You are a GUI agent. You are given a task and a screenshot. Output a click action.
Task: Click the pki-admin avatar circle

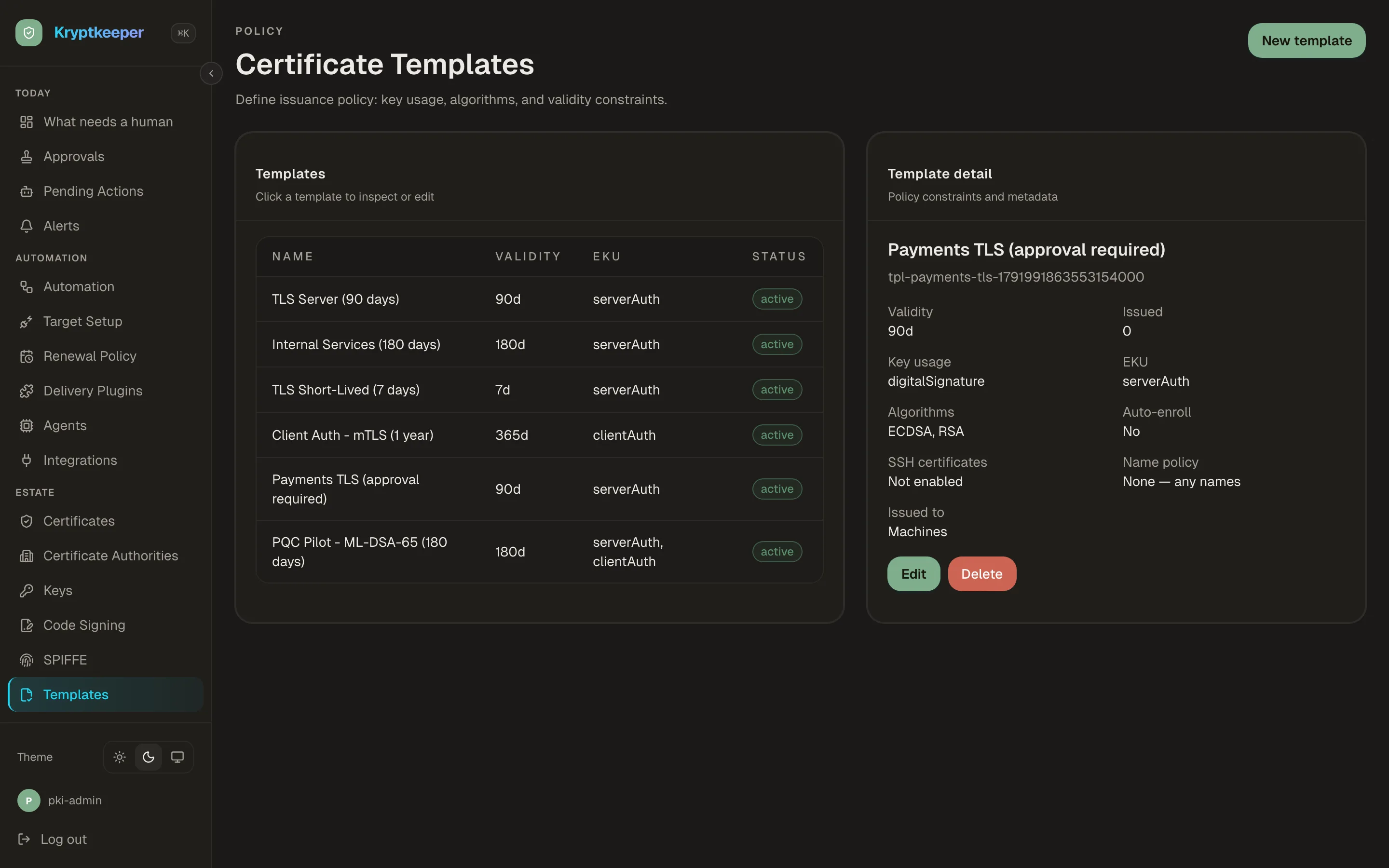(x=29, y=800)
